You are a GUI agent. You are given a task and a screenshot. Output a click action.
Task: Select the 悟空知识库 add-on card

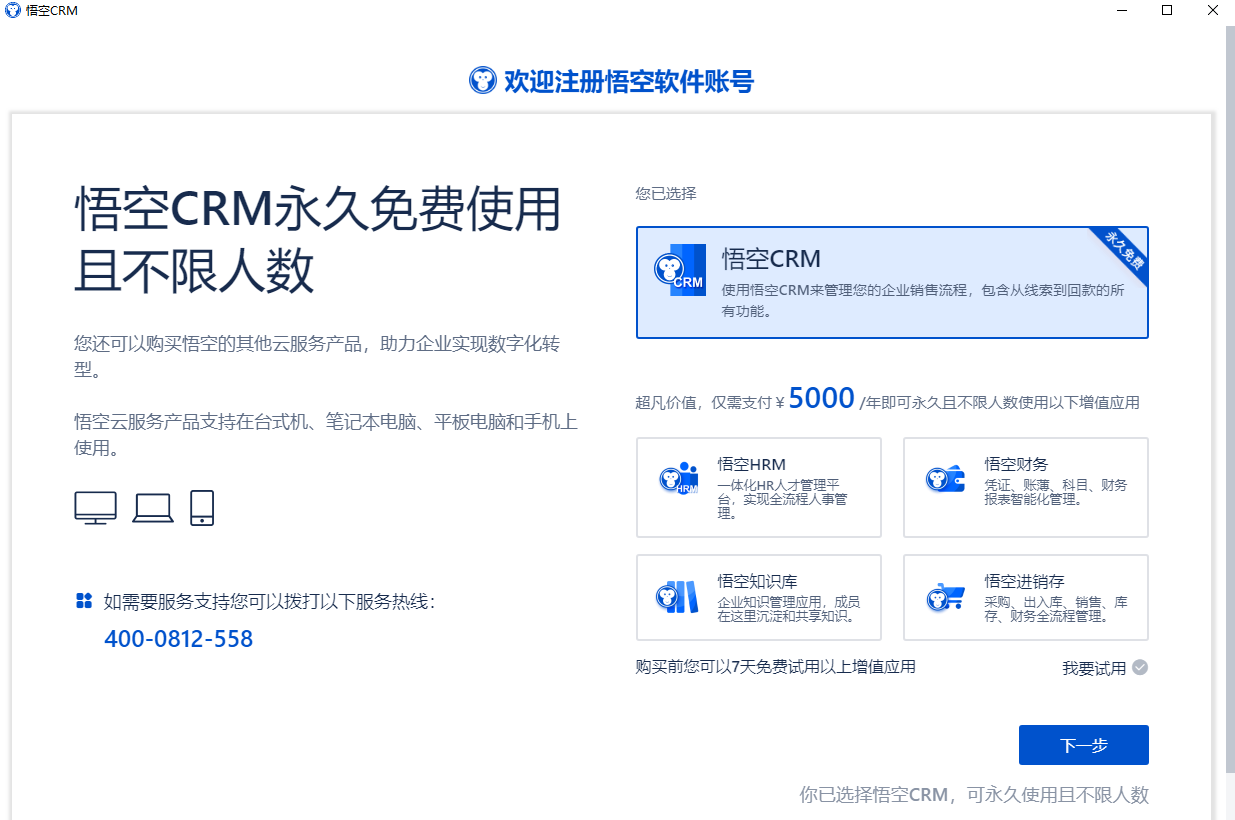759,597
